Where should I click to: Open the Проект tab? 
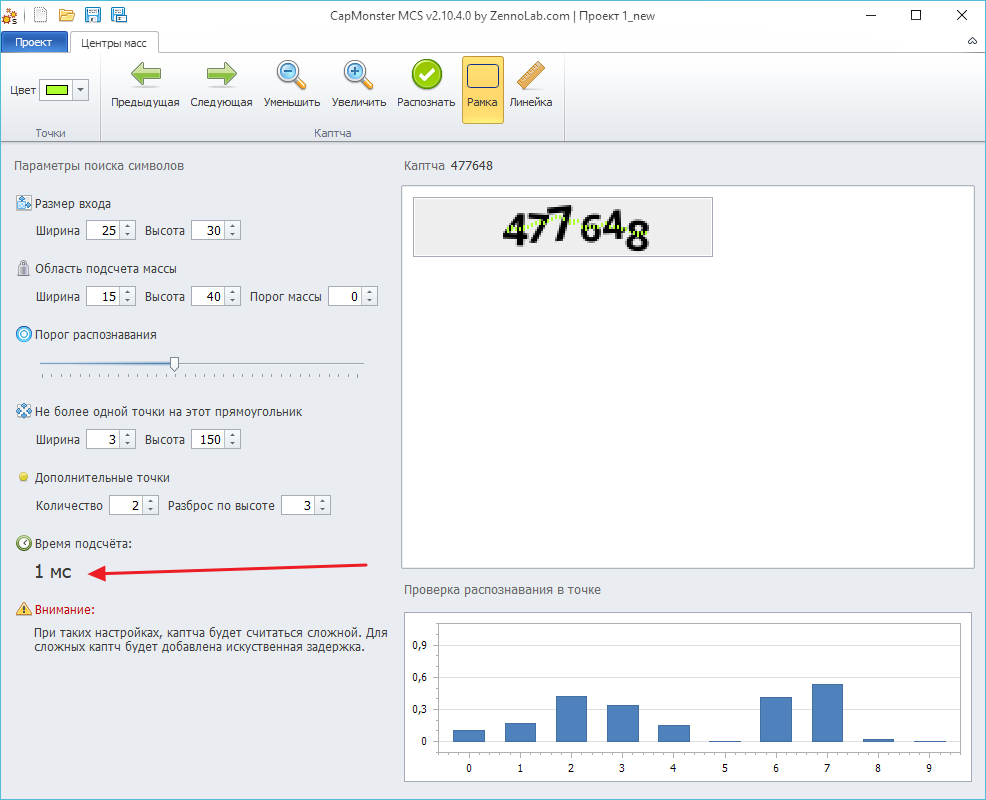[34, 42]
